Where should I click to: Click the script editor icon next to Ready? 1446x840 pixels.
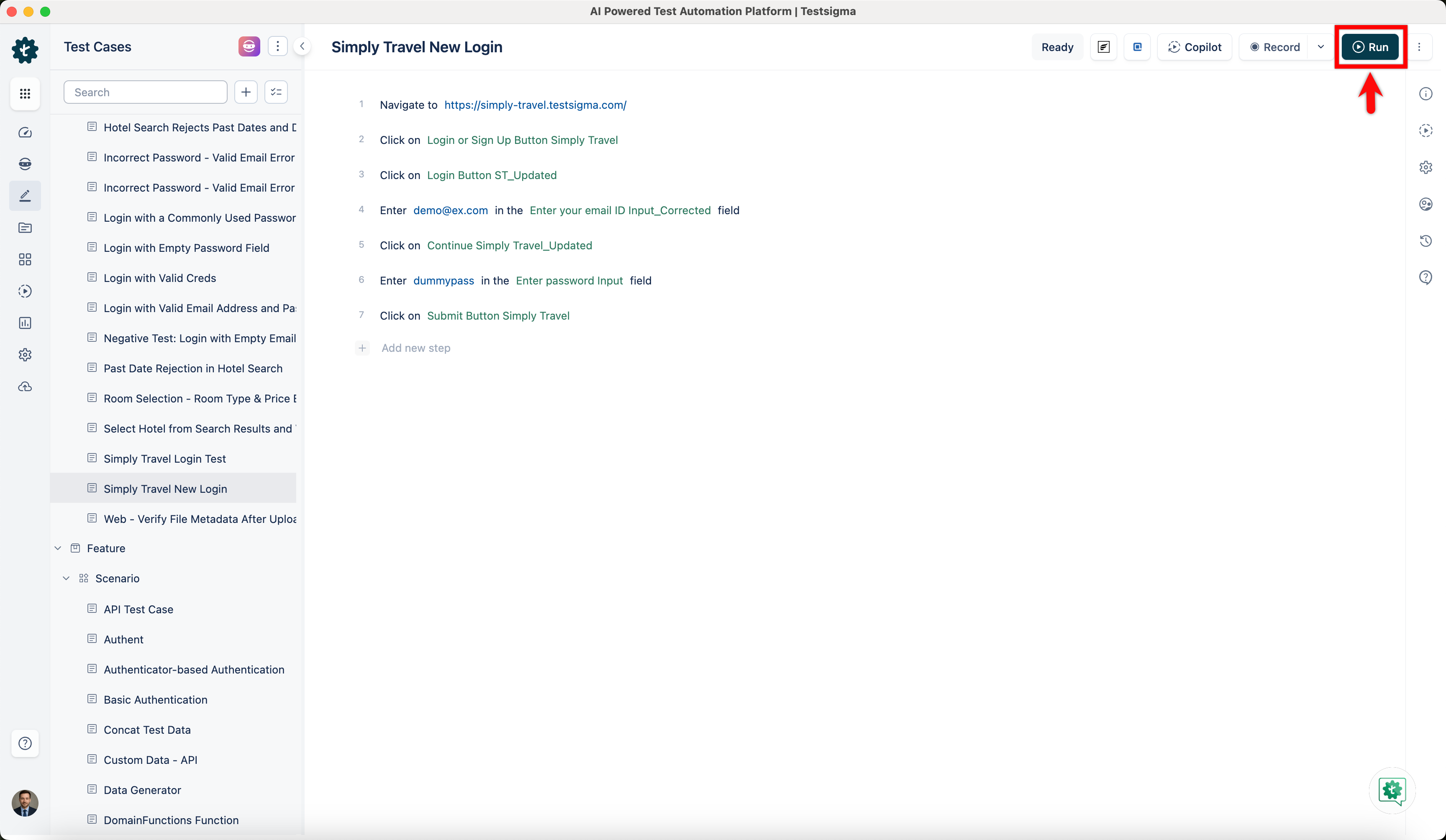(1103, 47)
